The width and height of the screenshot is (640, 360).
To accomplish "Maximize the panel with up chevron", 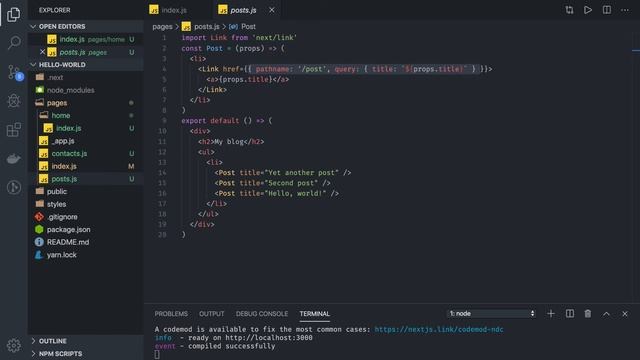I will point(606,313).
